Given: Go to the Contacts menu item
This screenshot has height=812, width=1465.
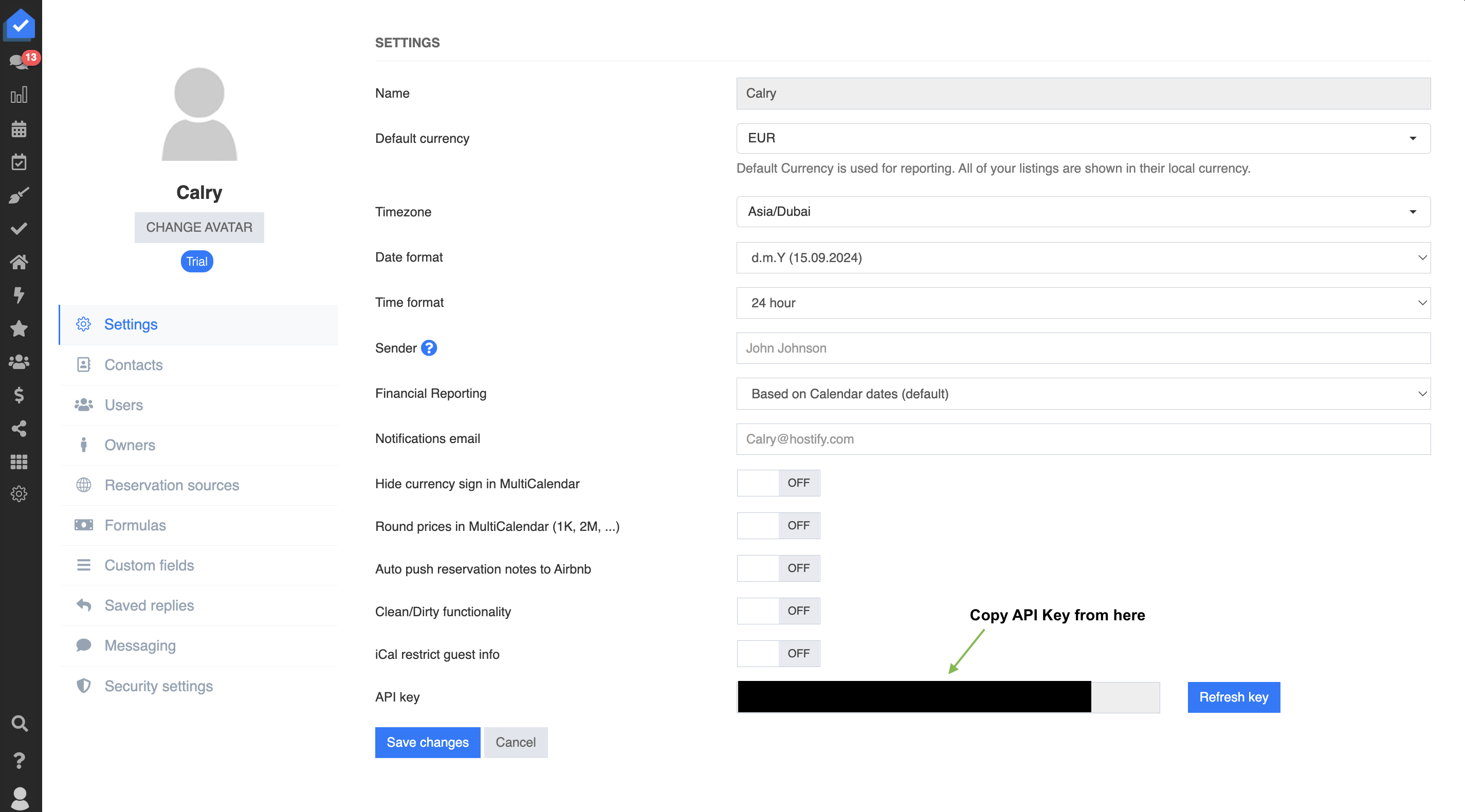Looking at the screenshot, I should click(134, 364).
